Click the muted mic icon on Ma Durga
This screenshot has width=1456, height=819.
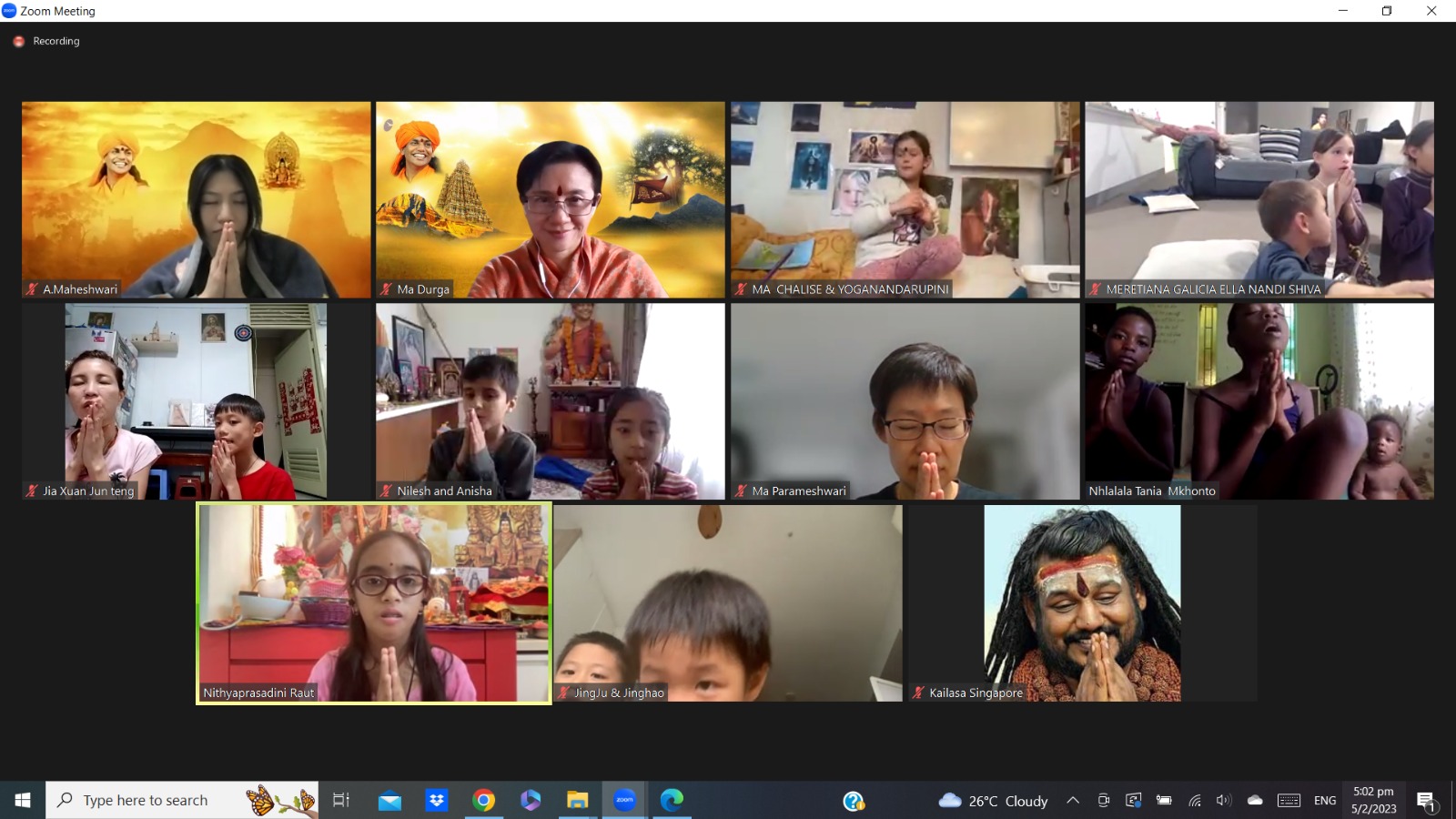(386, 289)
